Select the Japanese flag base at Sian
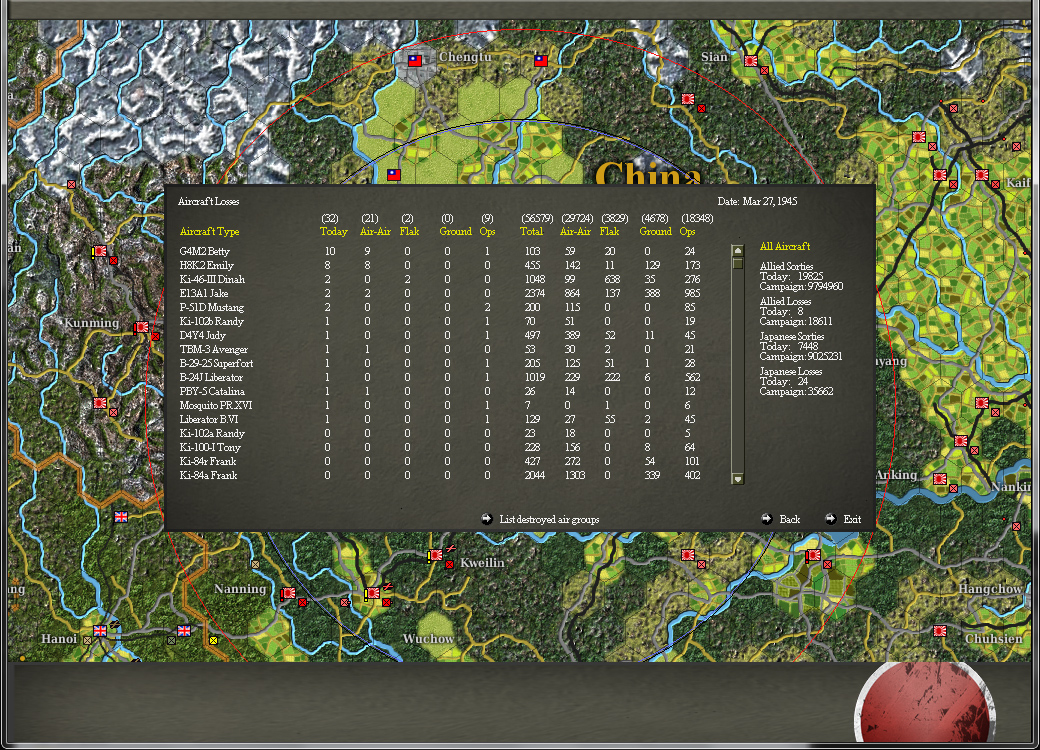1040x750 pixels. tap(751, 61)
